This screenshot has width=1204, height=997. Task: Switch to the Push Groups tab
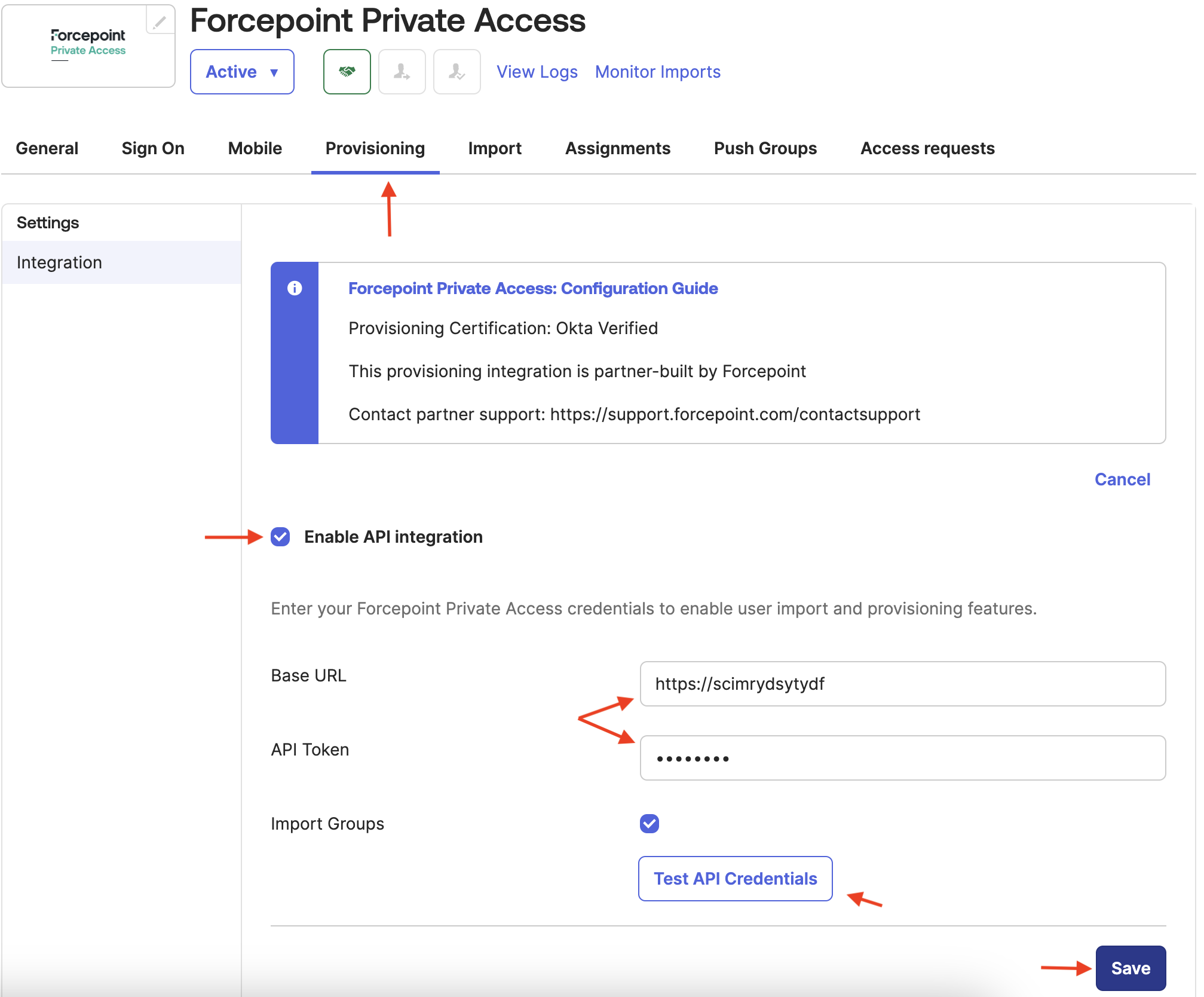pos(765,148)
